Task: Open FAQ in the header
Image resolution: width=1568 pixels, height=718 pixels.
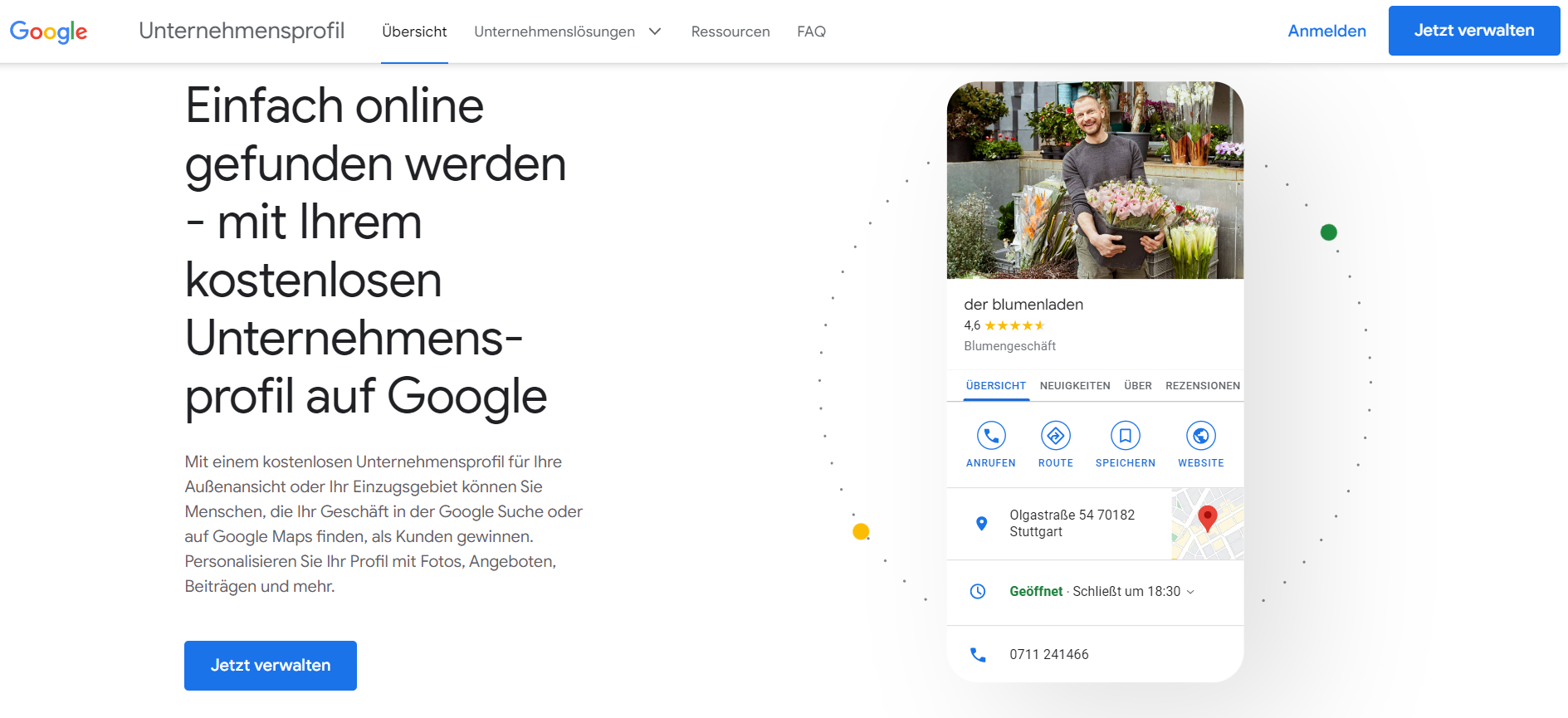Action: (x=811, y=32)
